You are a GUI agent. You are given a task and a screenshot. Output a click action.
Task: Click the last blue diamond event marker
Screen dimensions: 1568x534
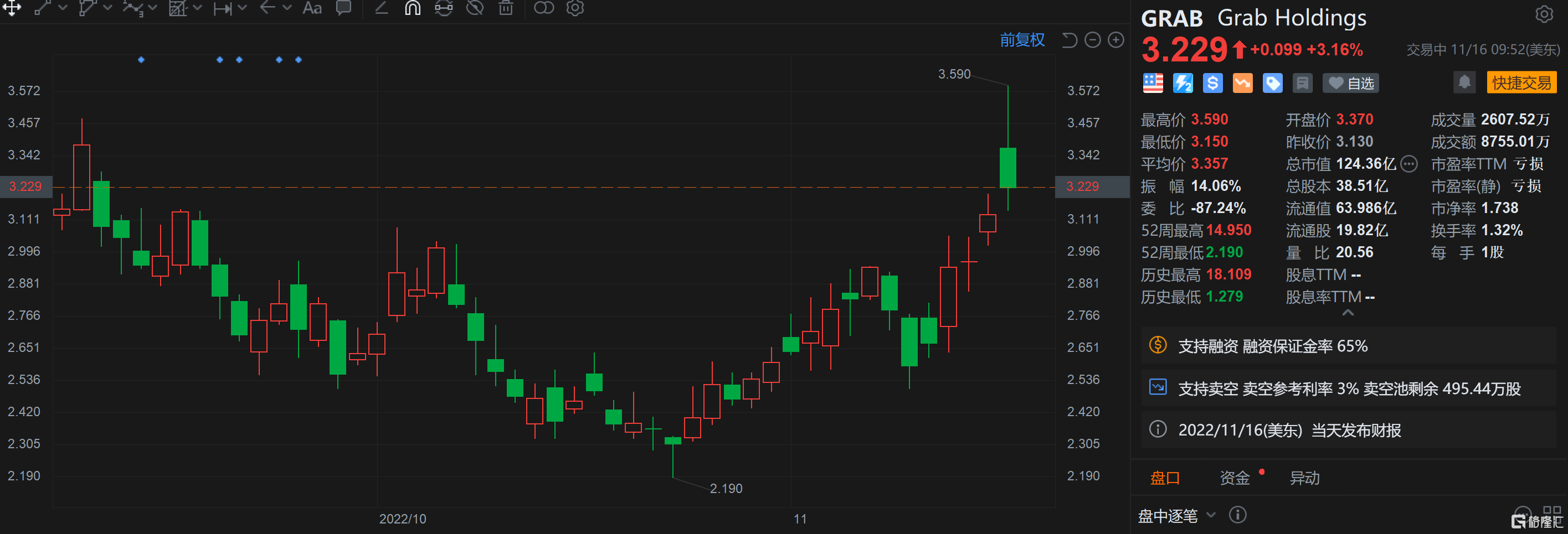click(299, 60)
